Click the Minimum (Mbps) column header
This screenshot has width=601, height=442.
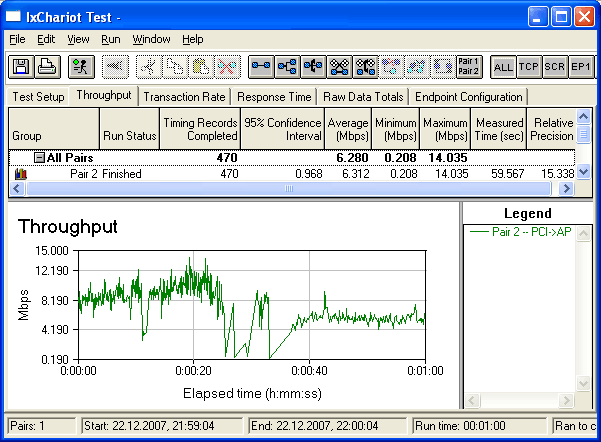coord(396,129)
